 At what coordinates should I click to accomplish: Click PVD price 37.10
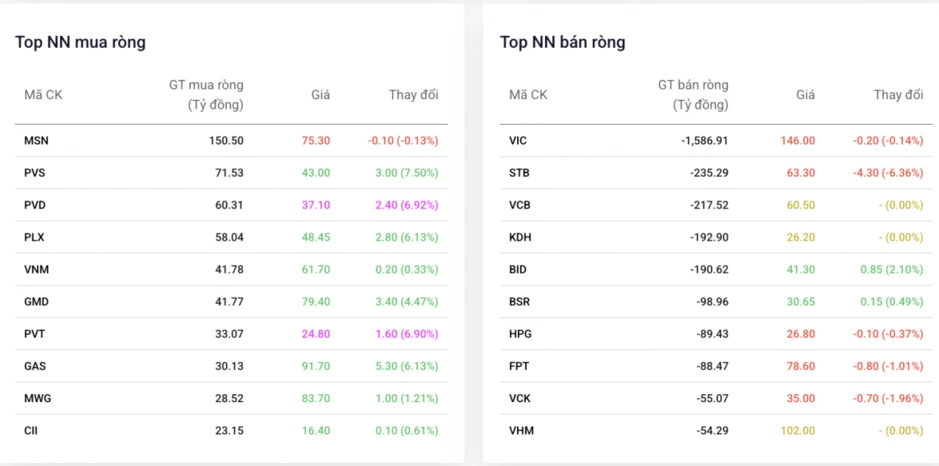[316, 205]
